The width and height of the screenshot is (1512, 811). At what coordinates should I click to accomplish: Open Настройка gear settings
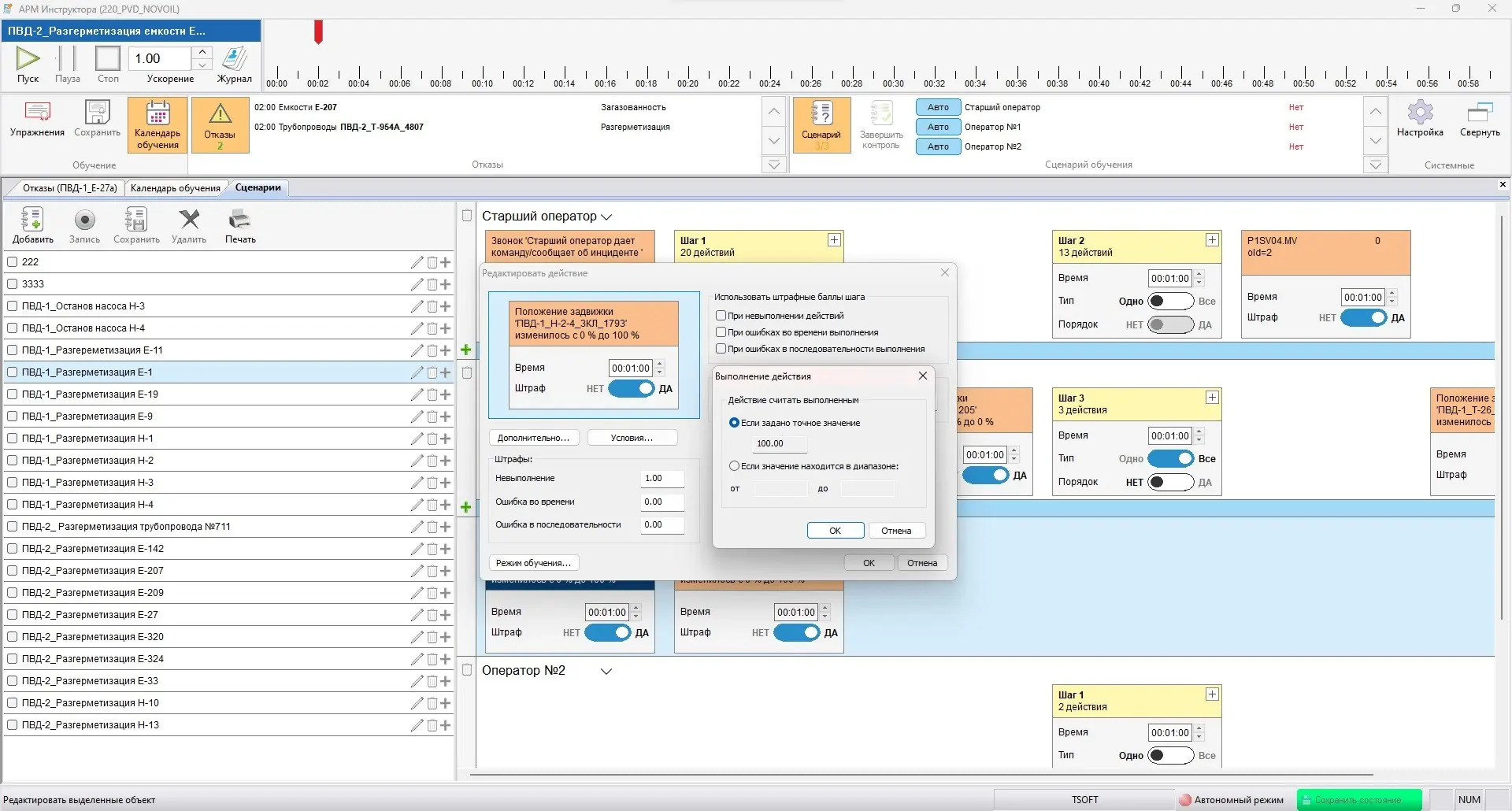tap(1420, 113)
